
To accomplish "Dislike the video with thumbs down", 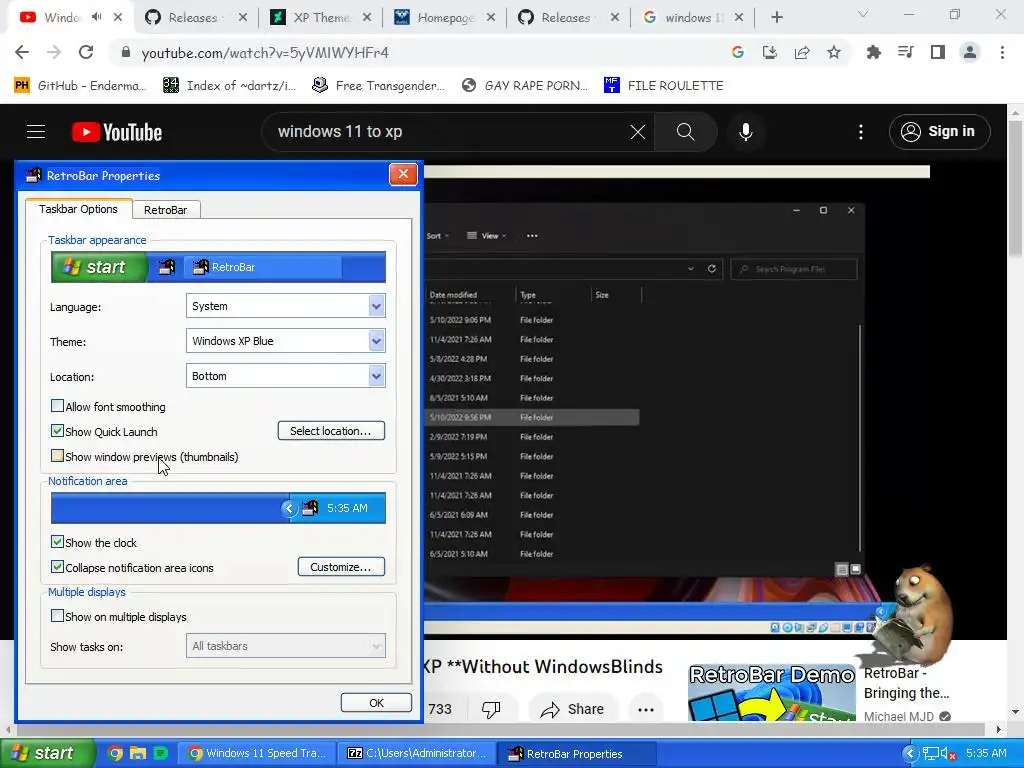I will (x=490, y=709).
